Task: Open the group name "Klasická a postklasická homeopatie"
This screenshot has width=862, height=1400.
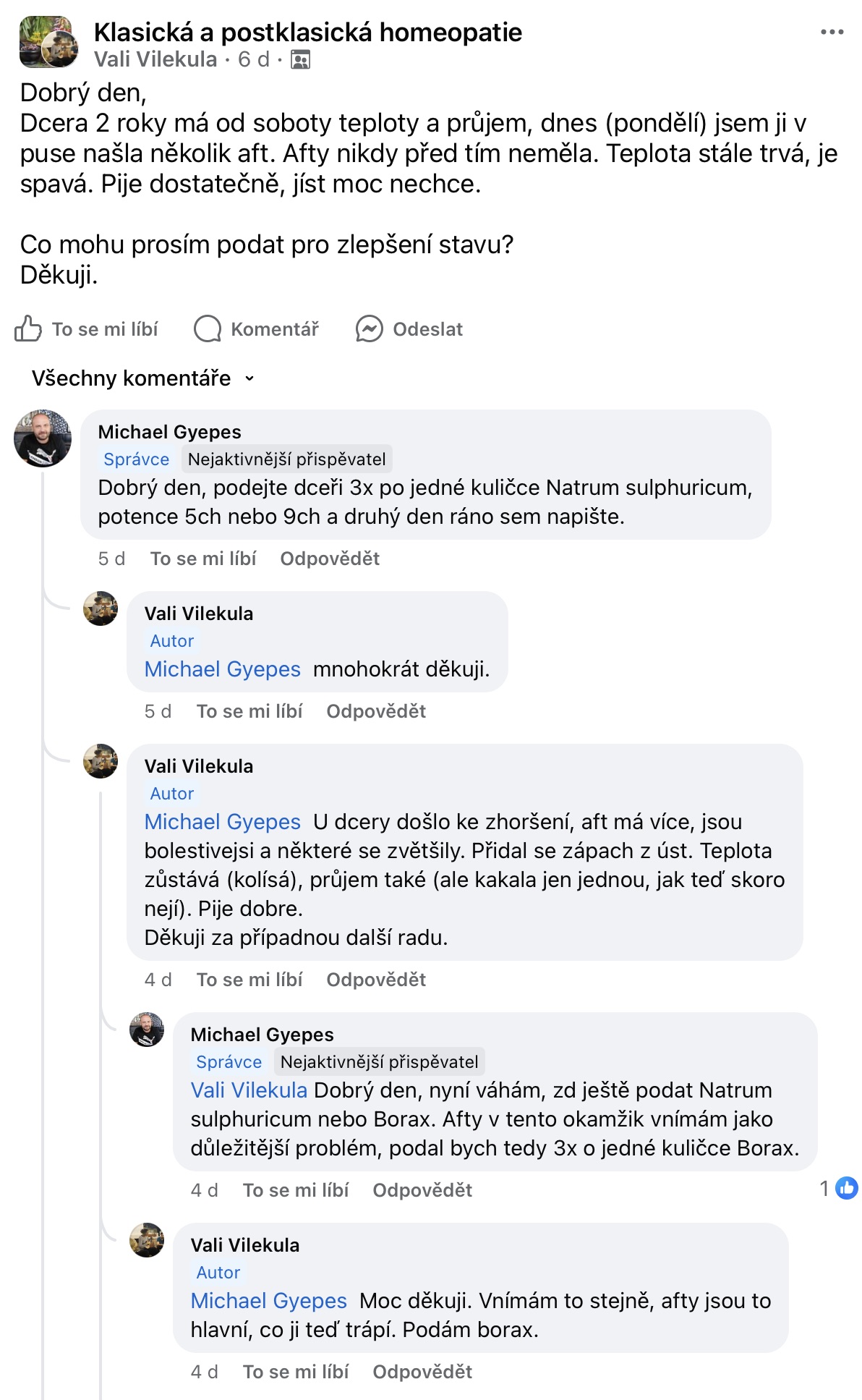Action: point(307,32)
